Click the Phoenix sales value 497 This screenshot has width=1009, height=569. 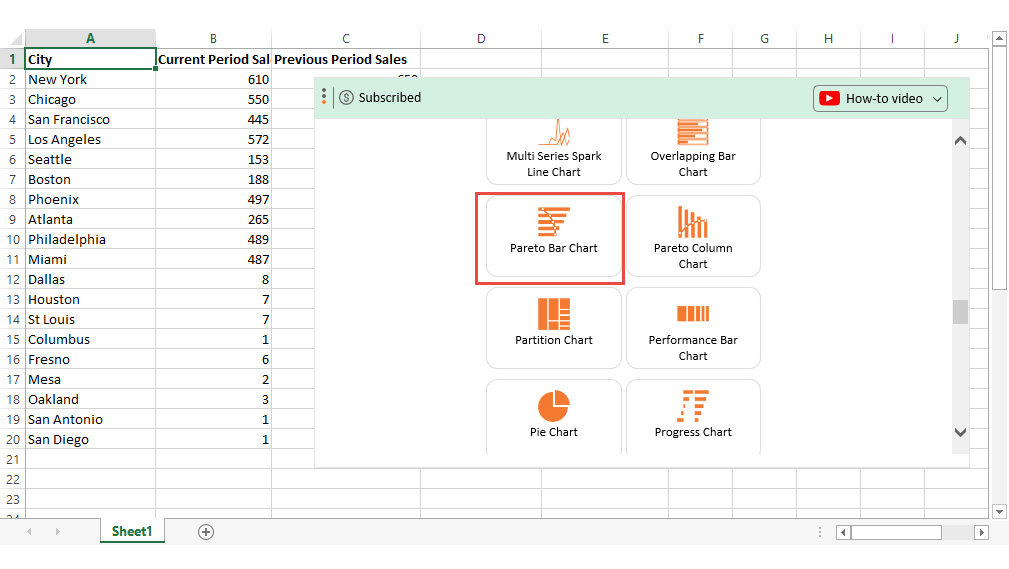213,199
